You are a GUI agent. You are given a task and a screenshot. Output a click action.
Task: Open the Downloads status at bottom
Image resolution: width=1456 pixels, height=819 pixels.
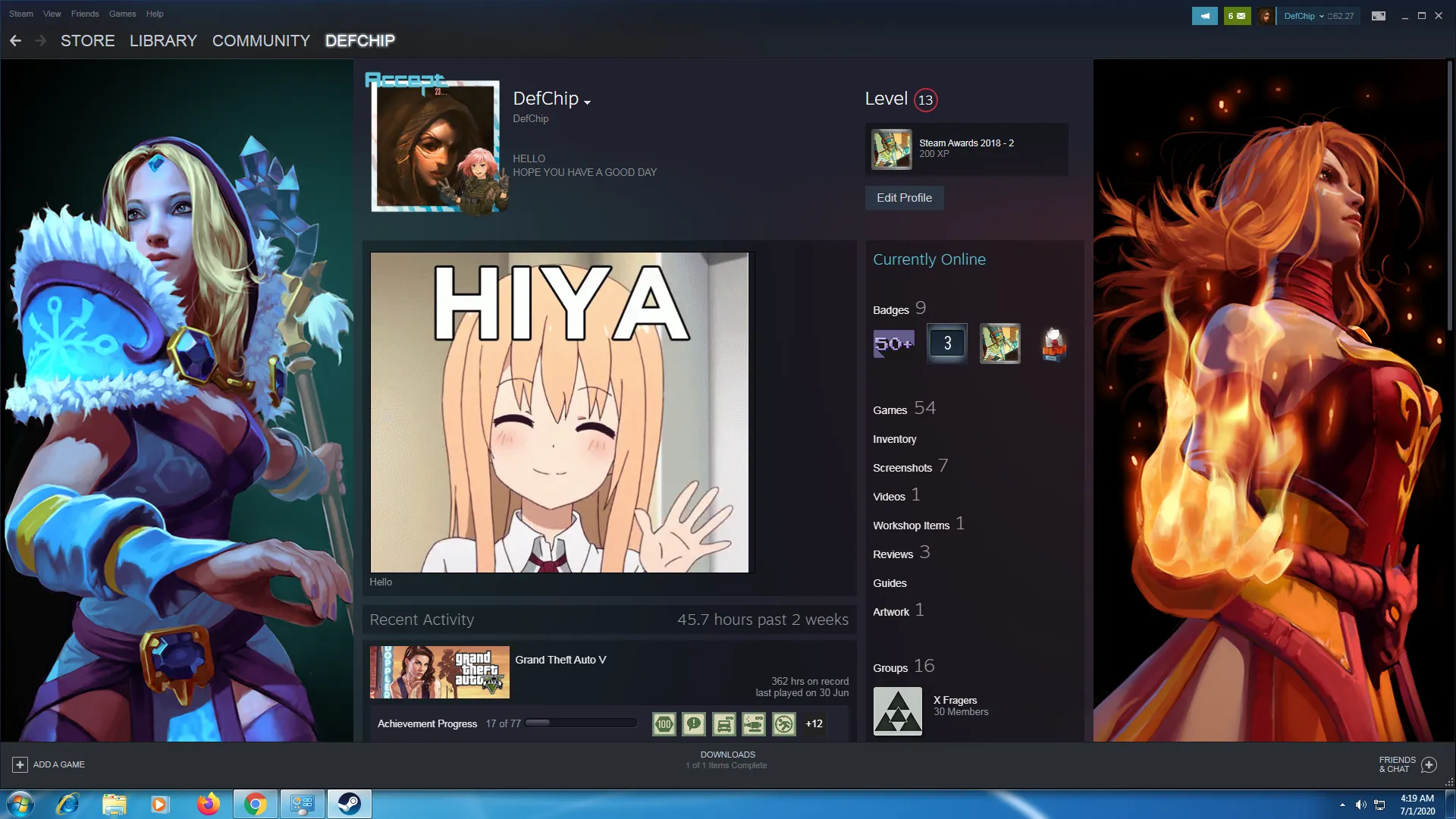pos(726,760)
